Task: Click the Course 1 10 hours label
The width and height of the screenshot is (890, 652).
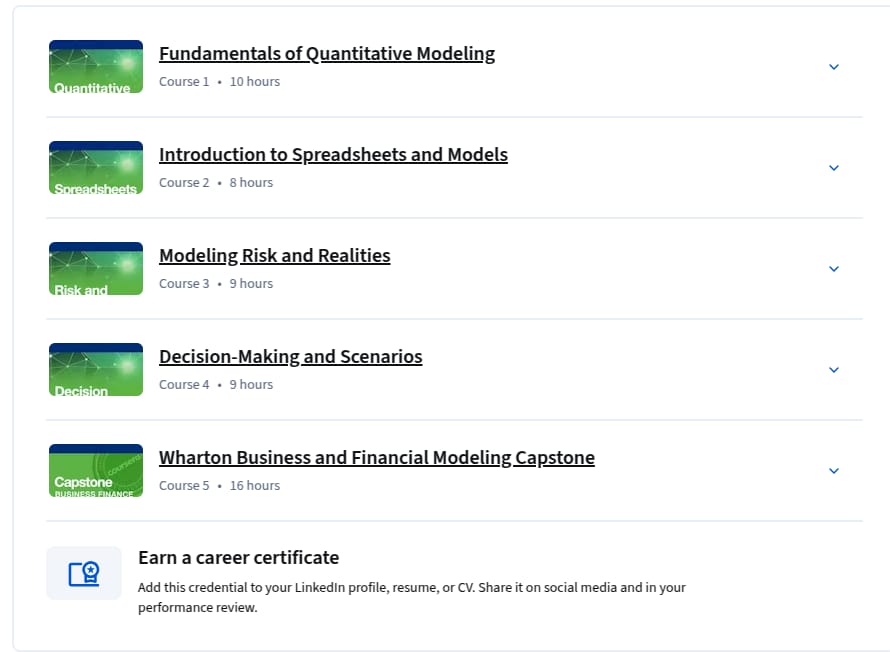Action: coord(219,82)
